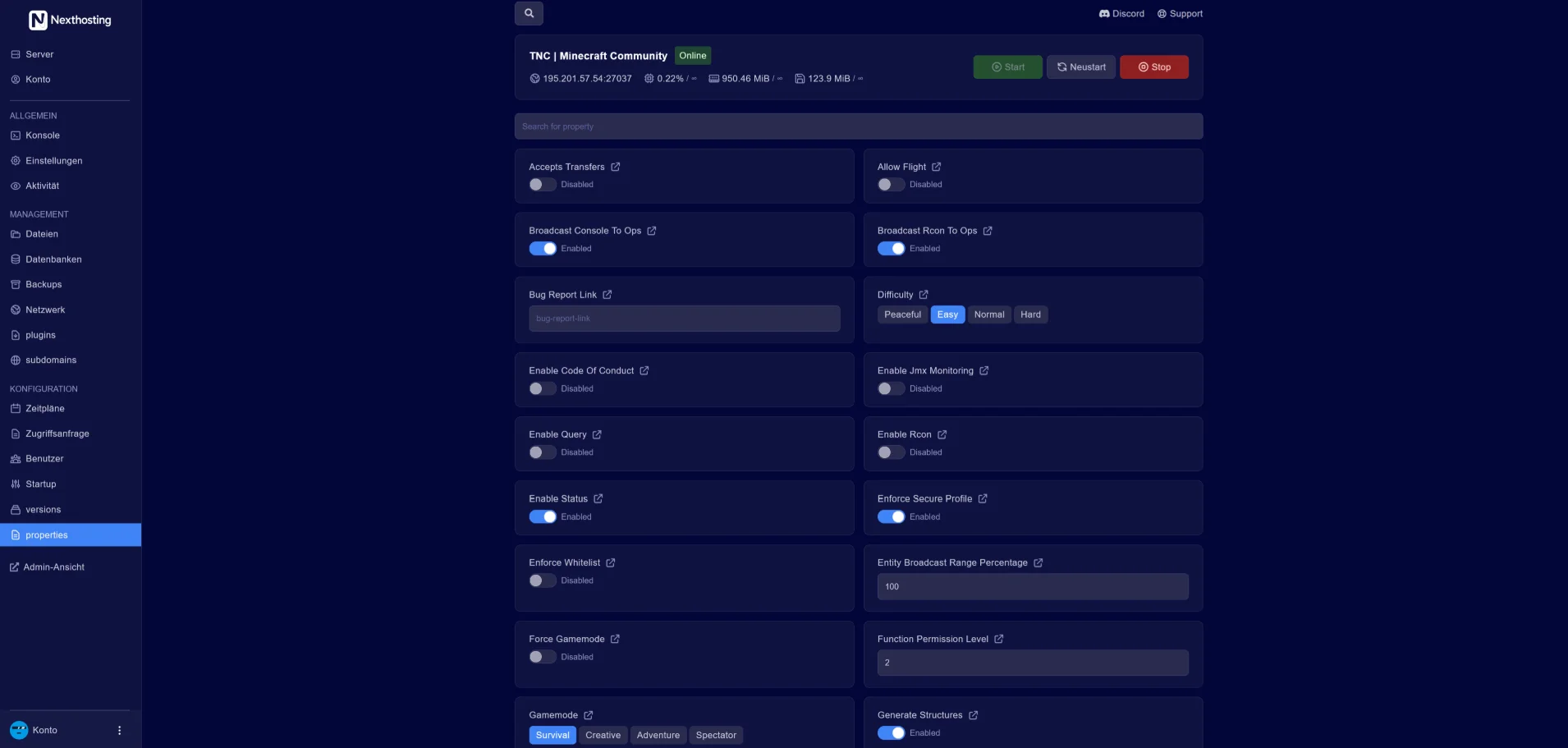Viewport: 1568px width, 748px height.
Task: Click the search magnifier icon
Action: coord(529,13)
